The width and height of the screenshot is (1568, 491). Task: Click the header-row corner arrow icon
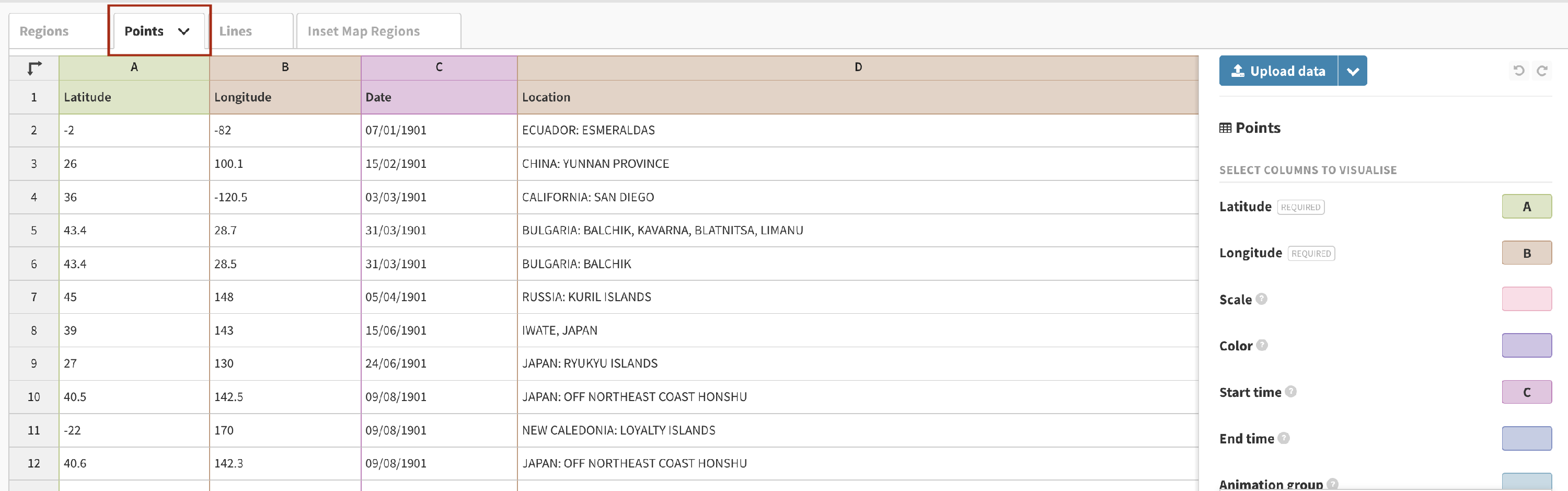34,67
